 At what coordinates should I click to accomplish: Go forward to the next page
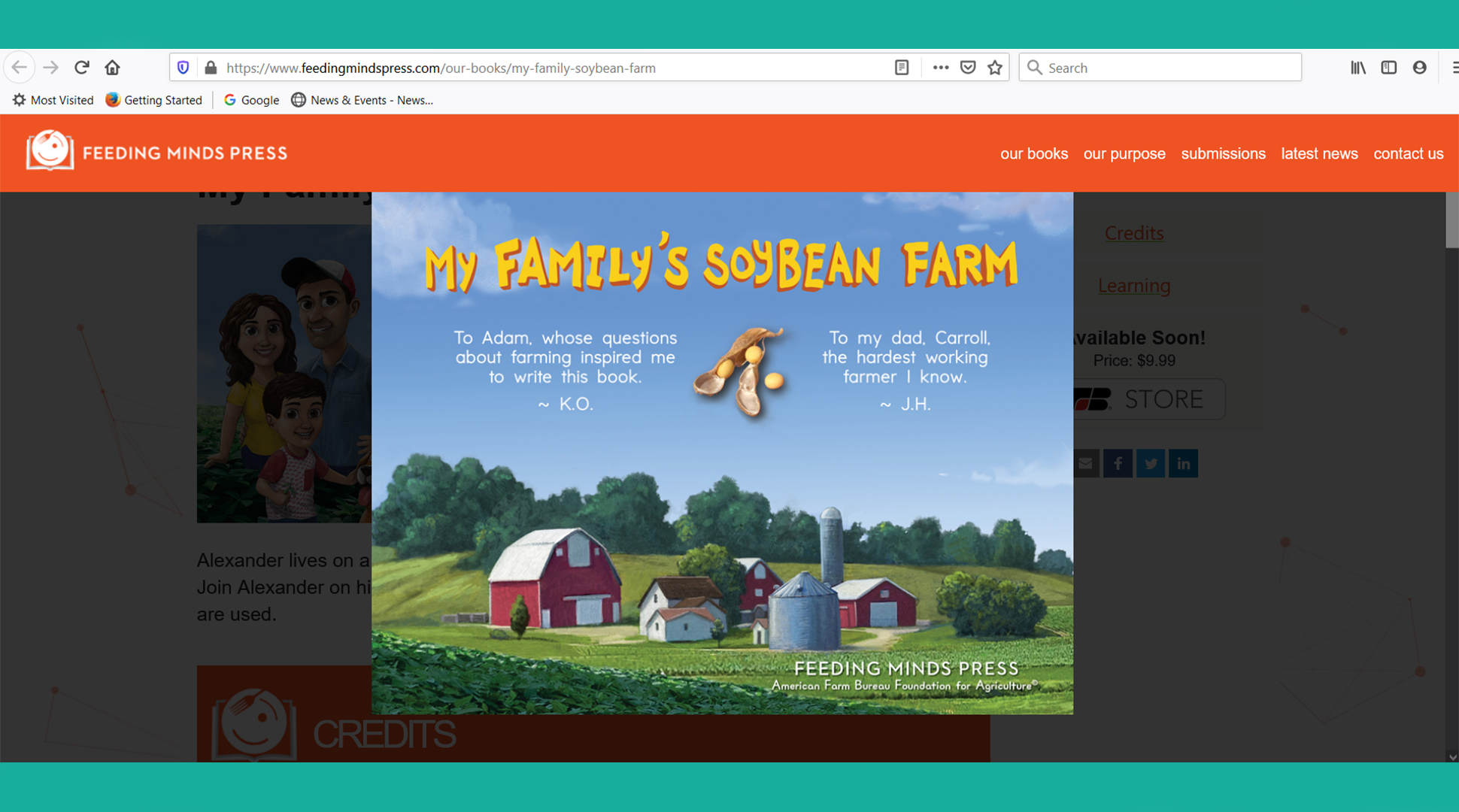coord(50,68)
